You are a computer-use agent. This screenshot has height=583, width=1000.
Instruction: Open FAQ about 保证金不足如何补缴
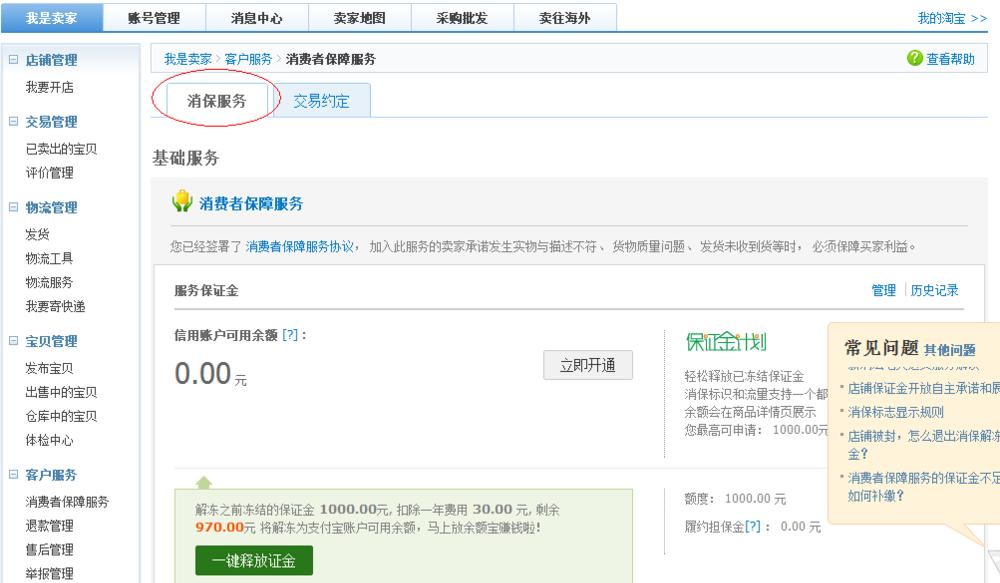point(923,486)
